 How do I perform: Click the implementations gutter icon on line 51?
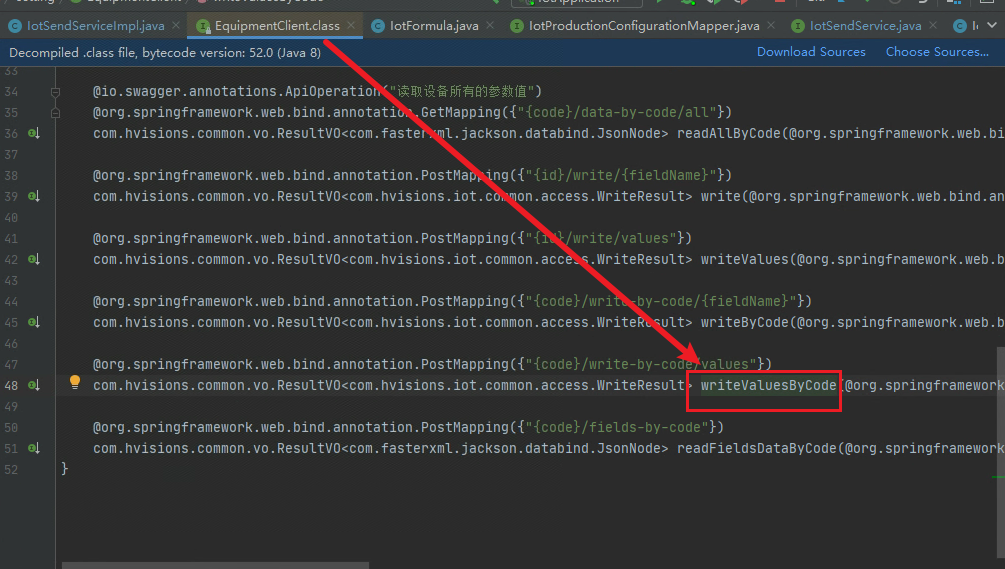click(34, 448)
